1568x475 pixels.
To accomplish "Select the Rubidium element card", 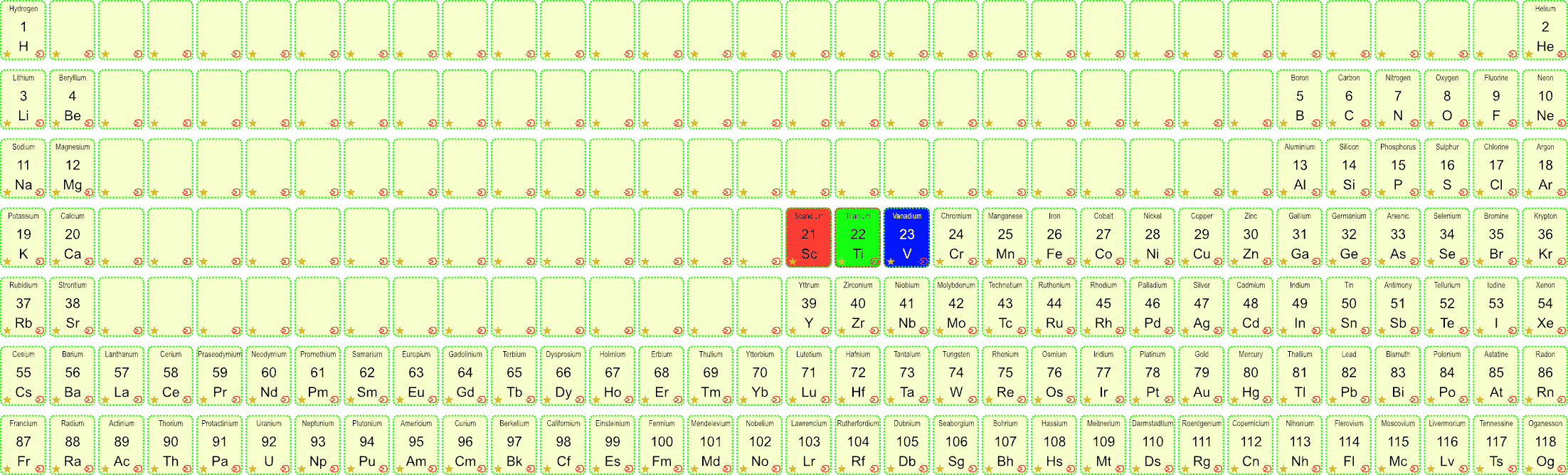I will click(x=23, y=307).
